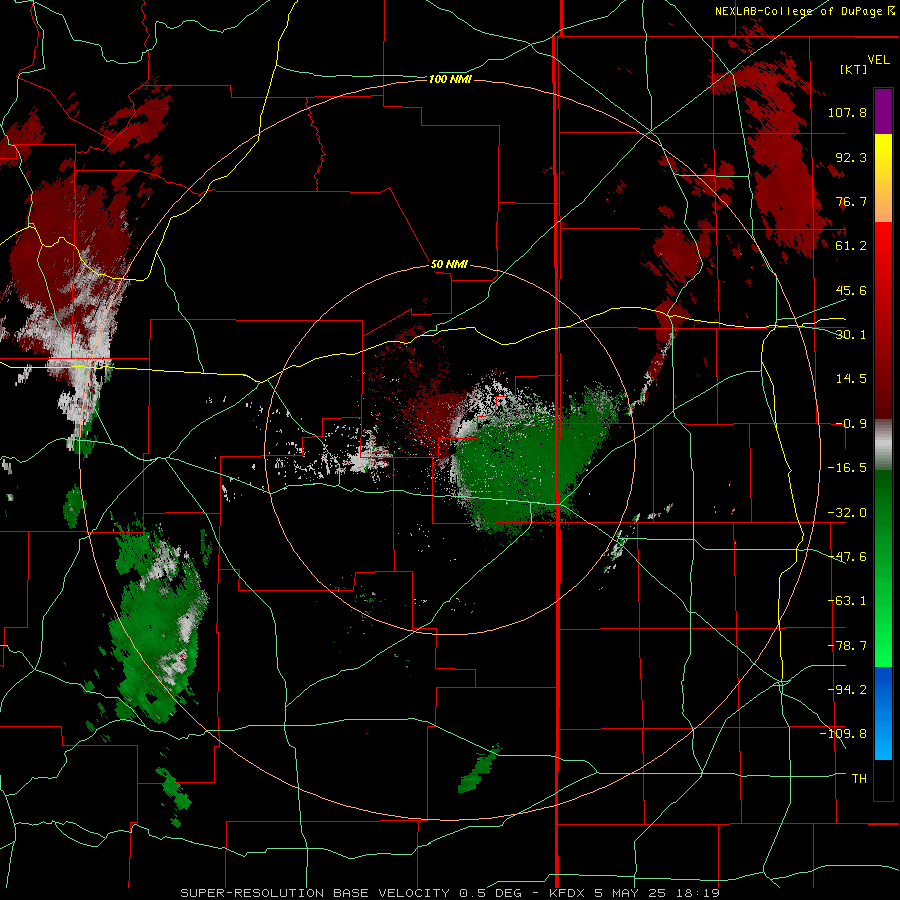Image resolution: width=900 pixels, height=900 pixels.
Task: Pick the gray near-zero segment of the color bar
Action: click(883, 444)
